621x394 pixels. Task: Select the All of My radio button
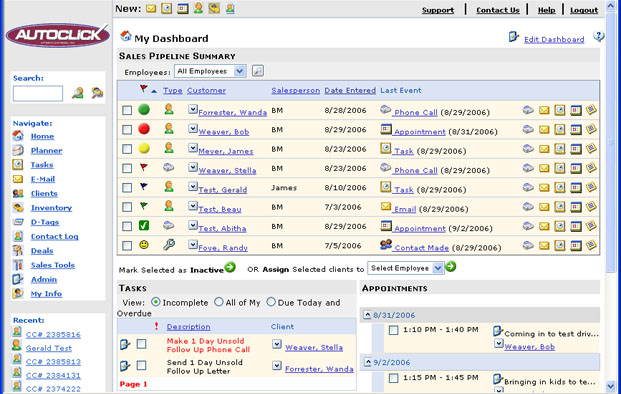pyautogui.click(x=219, y=302)
